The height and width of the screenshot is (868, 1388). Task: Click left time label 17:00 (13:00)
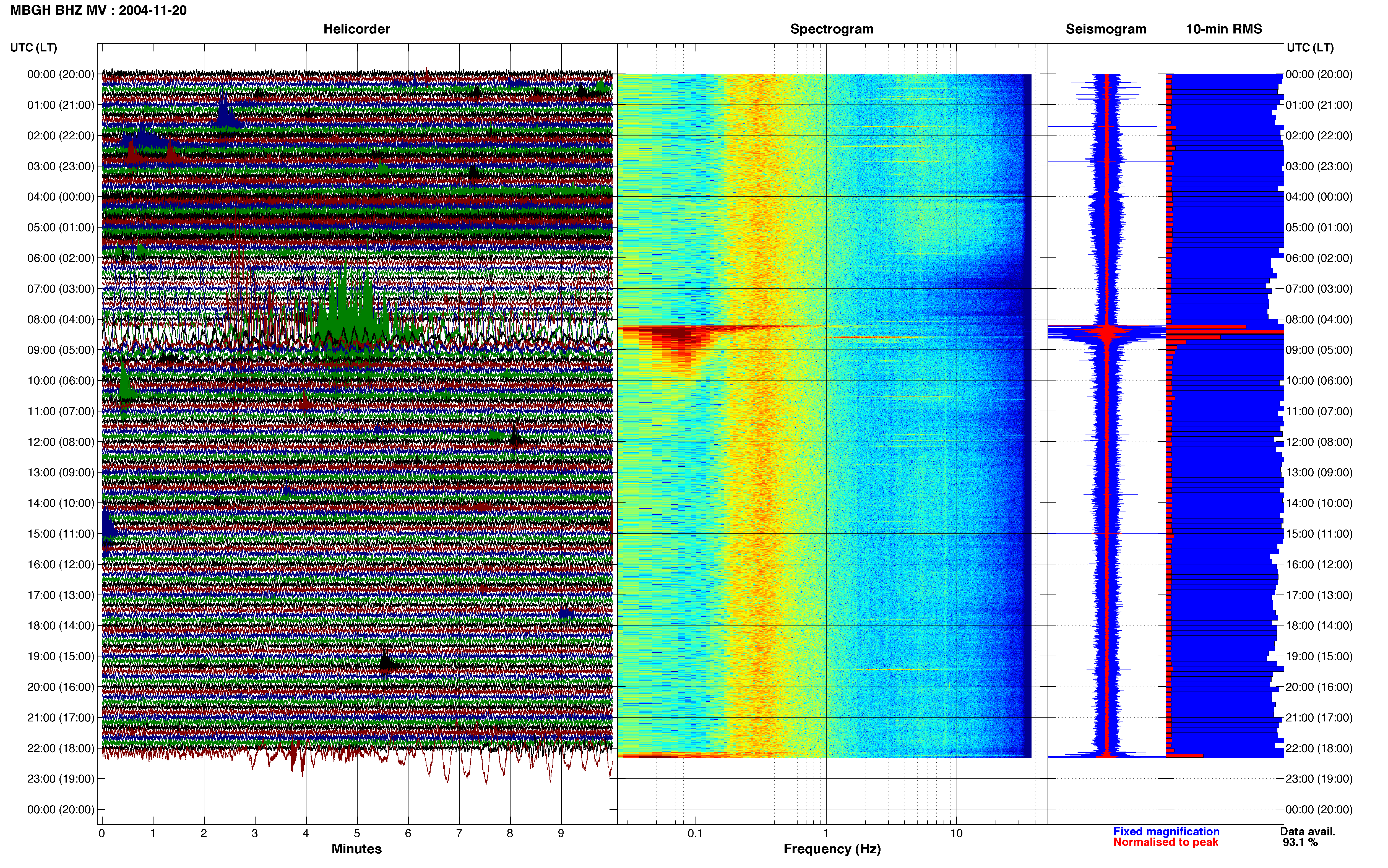pyautogui.click(x=61, y=595)
